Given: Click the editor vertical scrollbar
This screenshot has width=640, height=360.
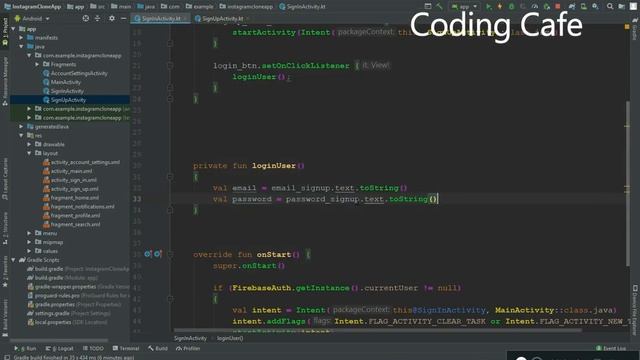Looking at the screenshot, I should coord(627,184).
